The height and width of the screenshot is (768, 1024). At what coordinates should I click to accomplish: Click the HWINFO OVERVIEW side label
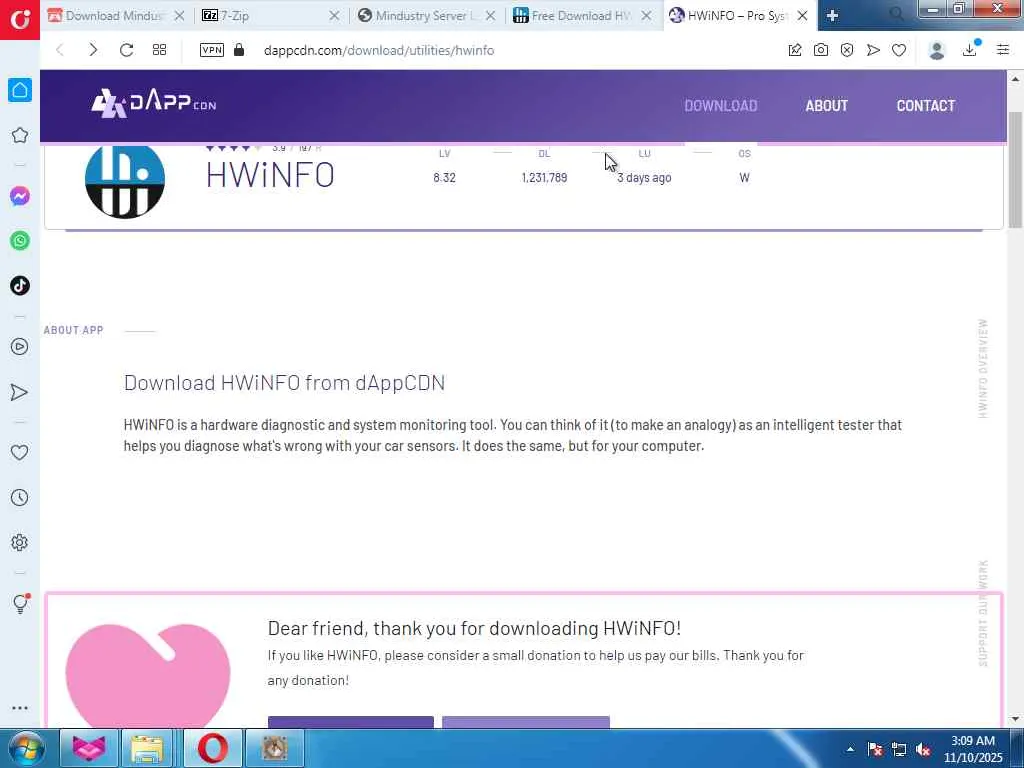pyautogui.click(x=983, y=368)
